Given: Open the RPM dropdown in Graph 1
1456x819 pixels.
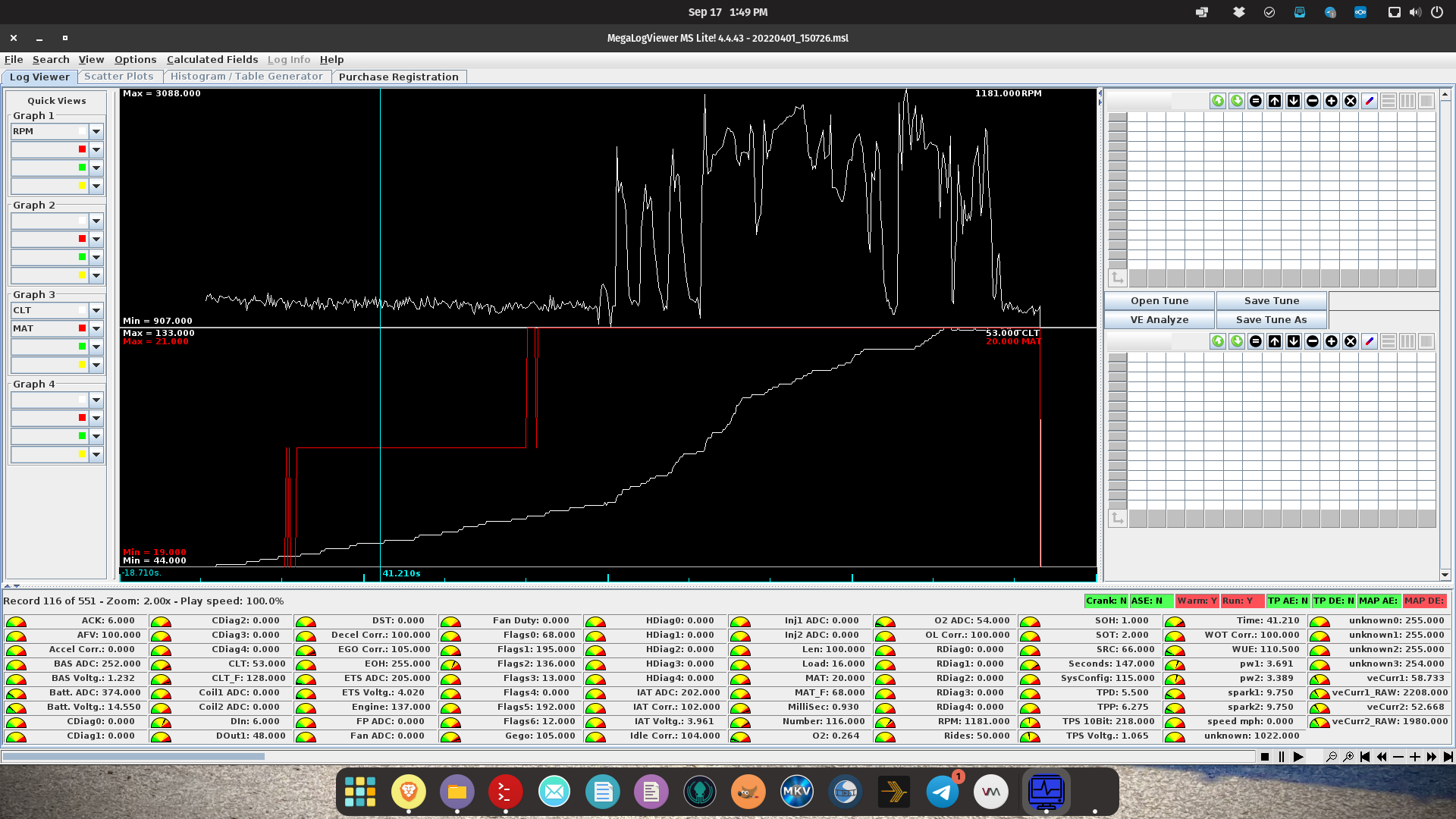Looking at the screenshot, I should coord(96,131).
